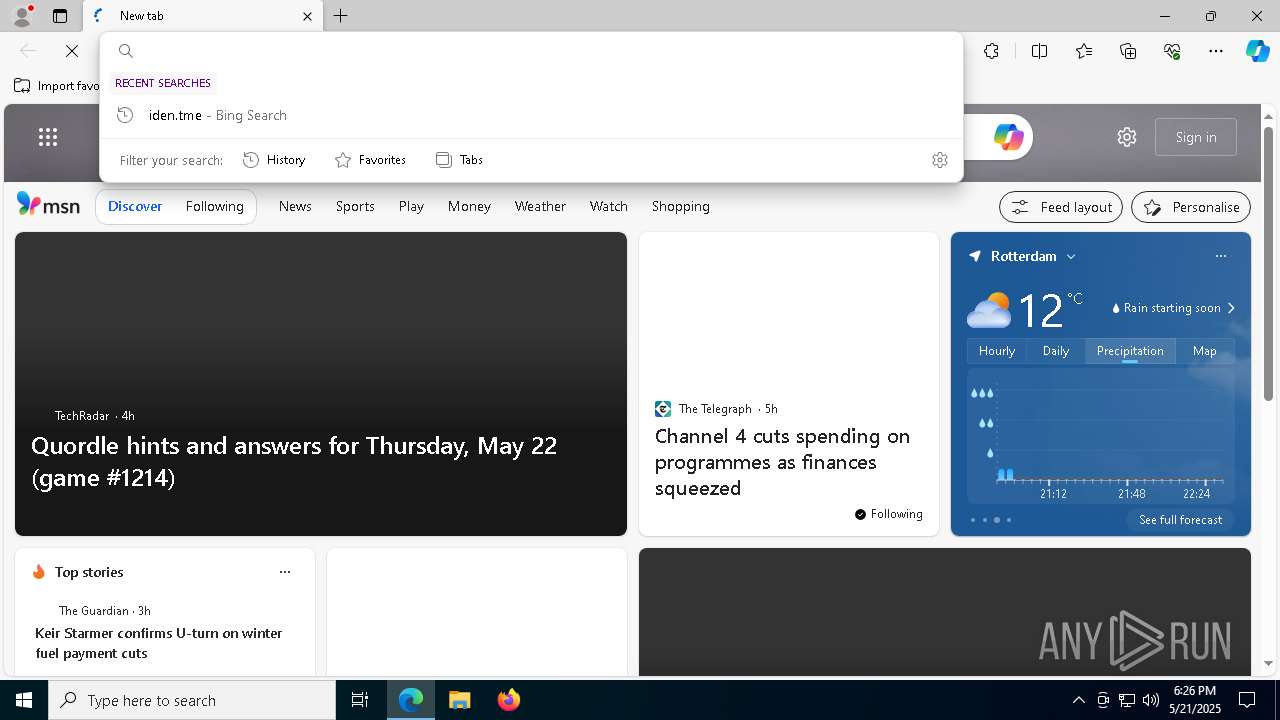Screen dimensions: 1280x720
Task: Open Channel 4 cuts spending article
Action: pos(783,462)
